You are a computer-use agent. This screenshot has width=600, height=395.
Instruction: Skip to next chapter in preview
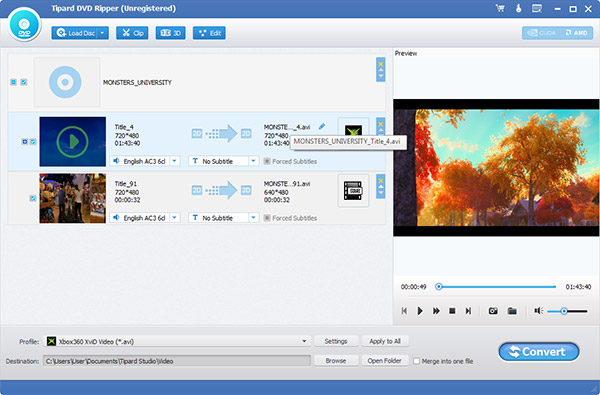point(468,311)
